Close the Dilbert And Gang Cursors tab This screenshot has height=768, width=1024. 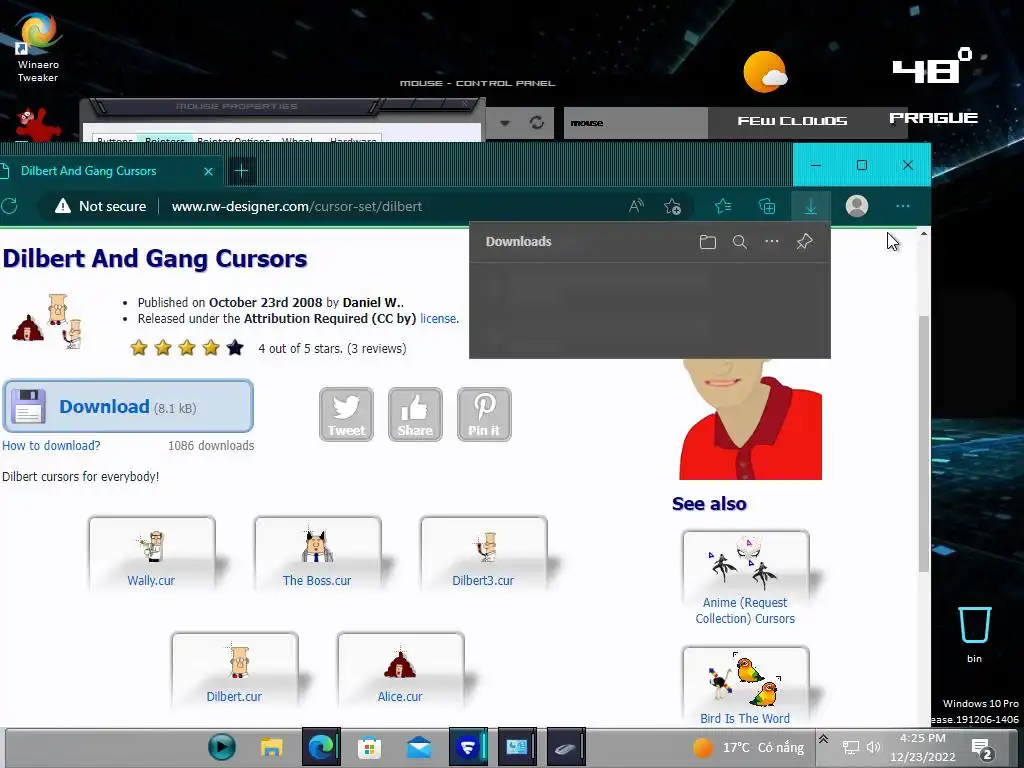coord(208,172)
